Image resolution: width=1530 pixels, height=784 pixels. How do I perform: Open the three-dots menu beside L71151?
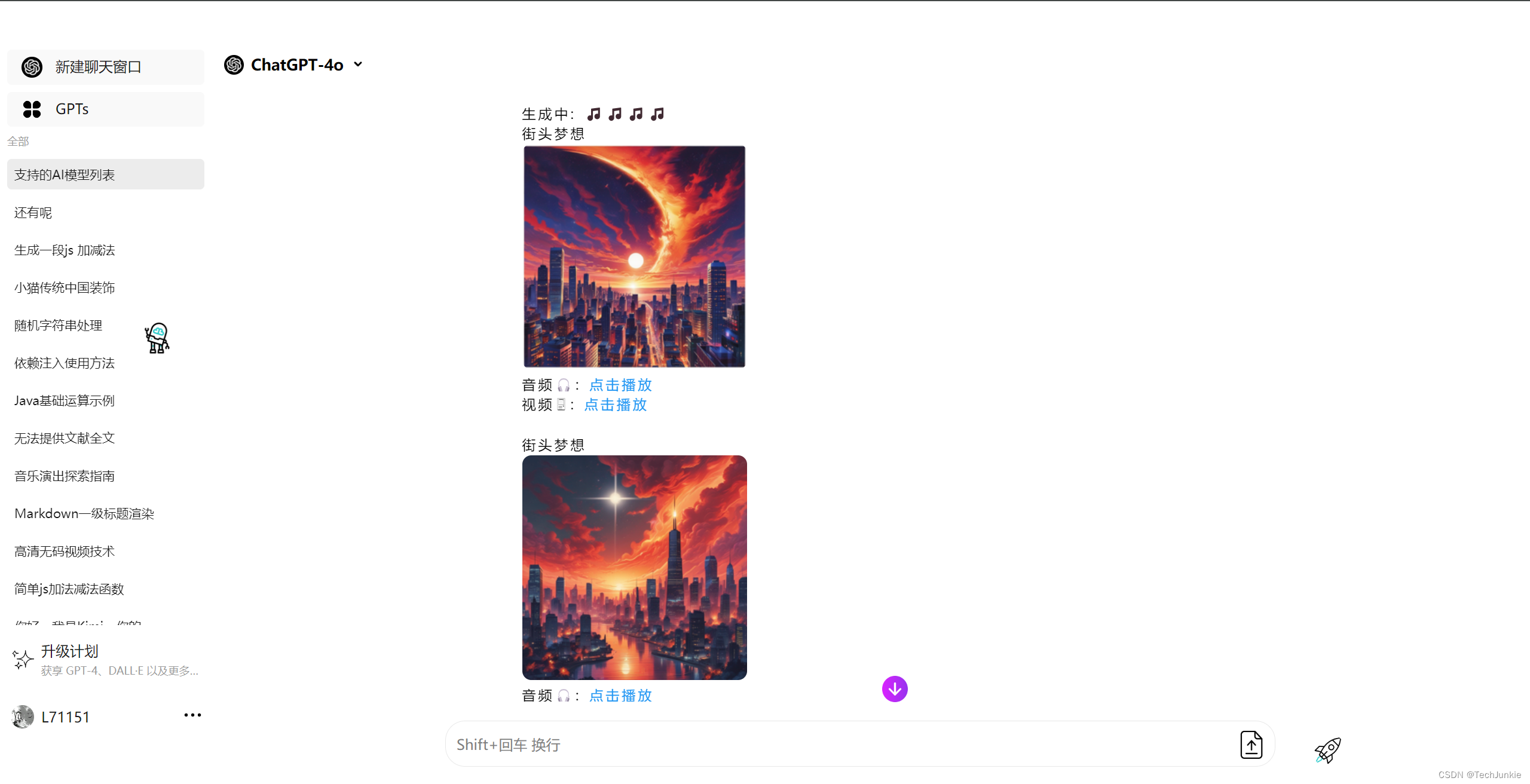(x=192, y=715)
